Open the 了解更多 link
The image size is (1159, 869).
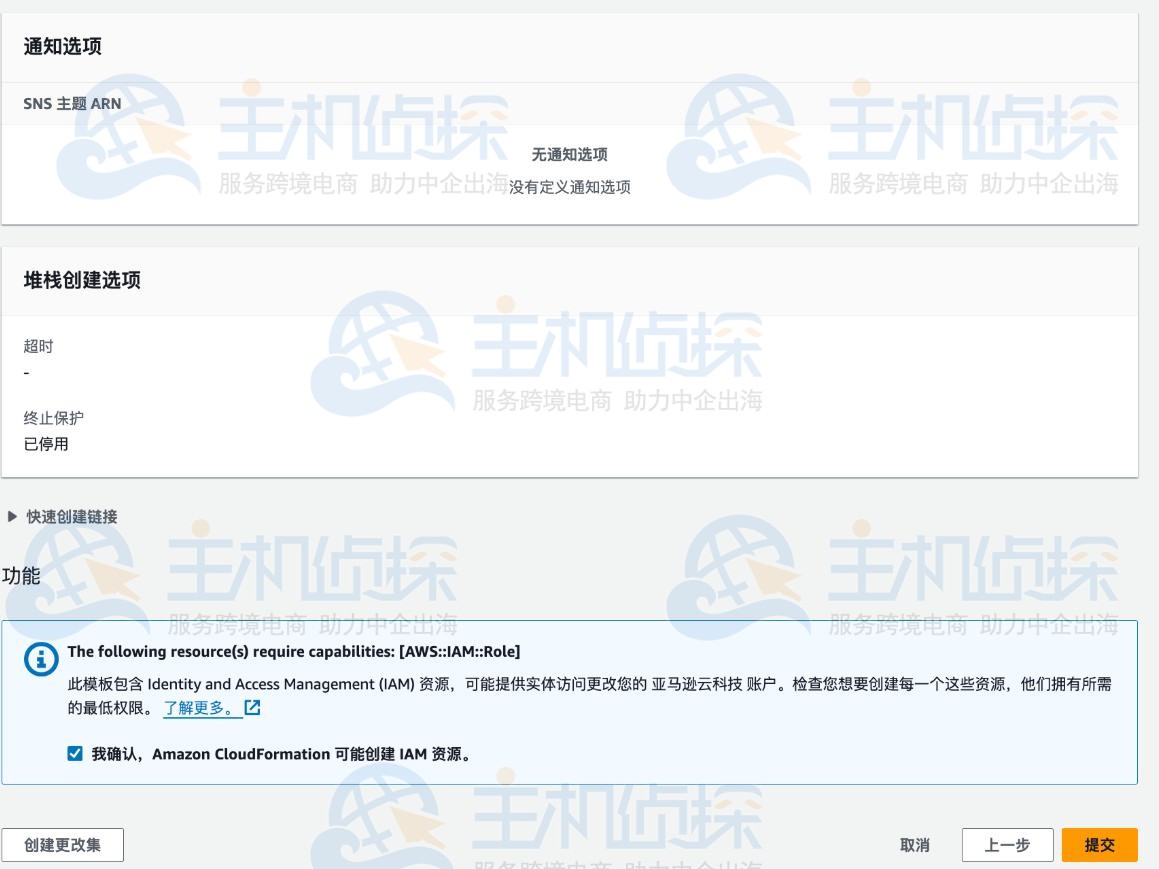click(x=202, y=708)
